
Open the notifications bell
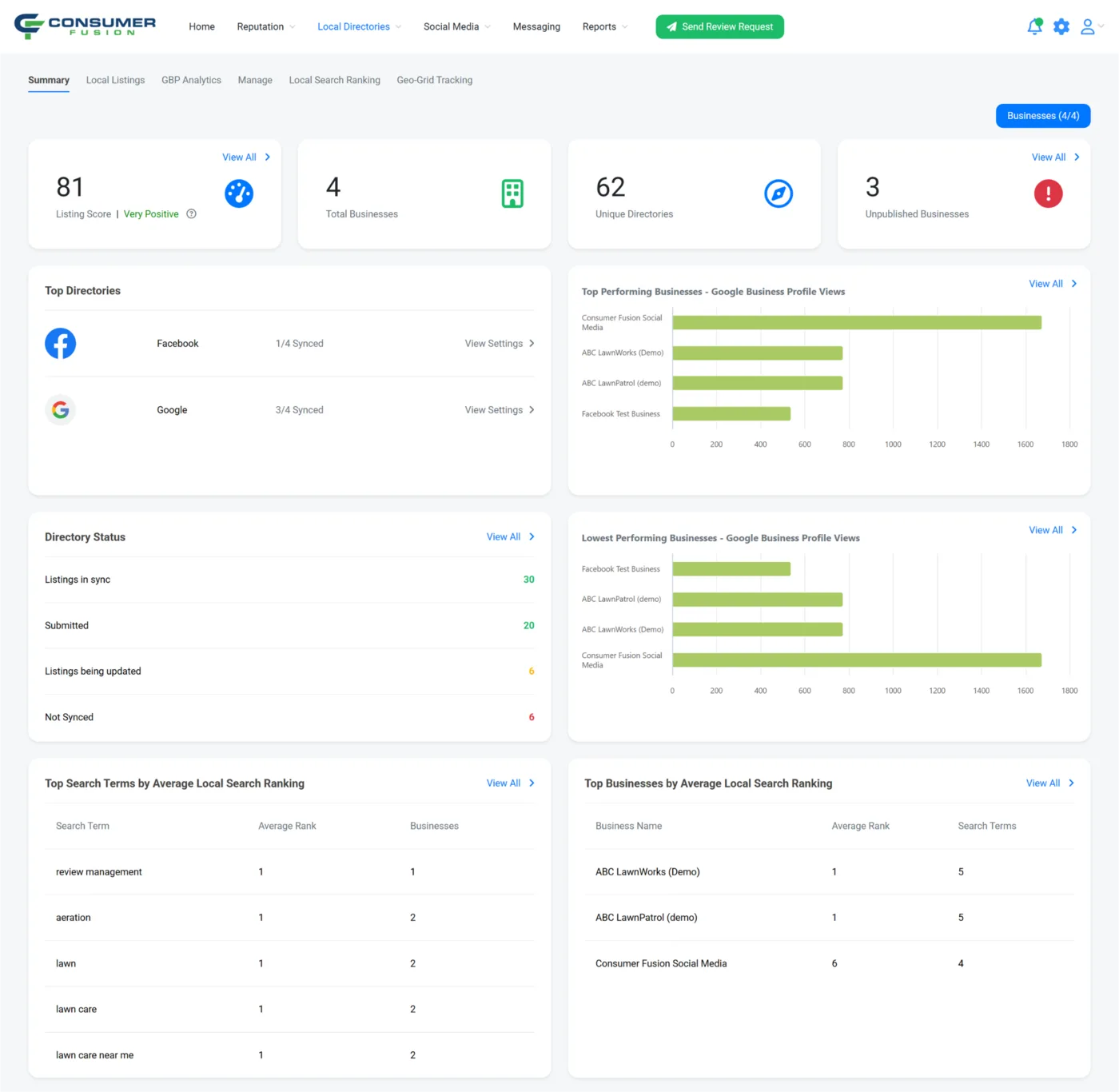point(1034,26)
